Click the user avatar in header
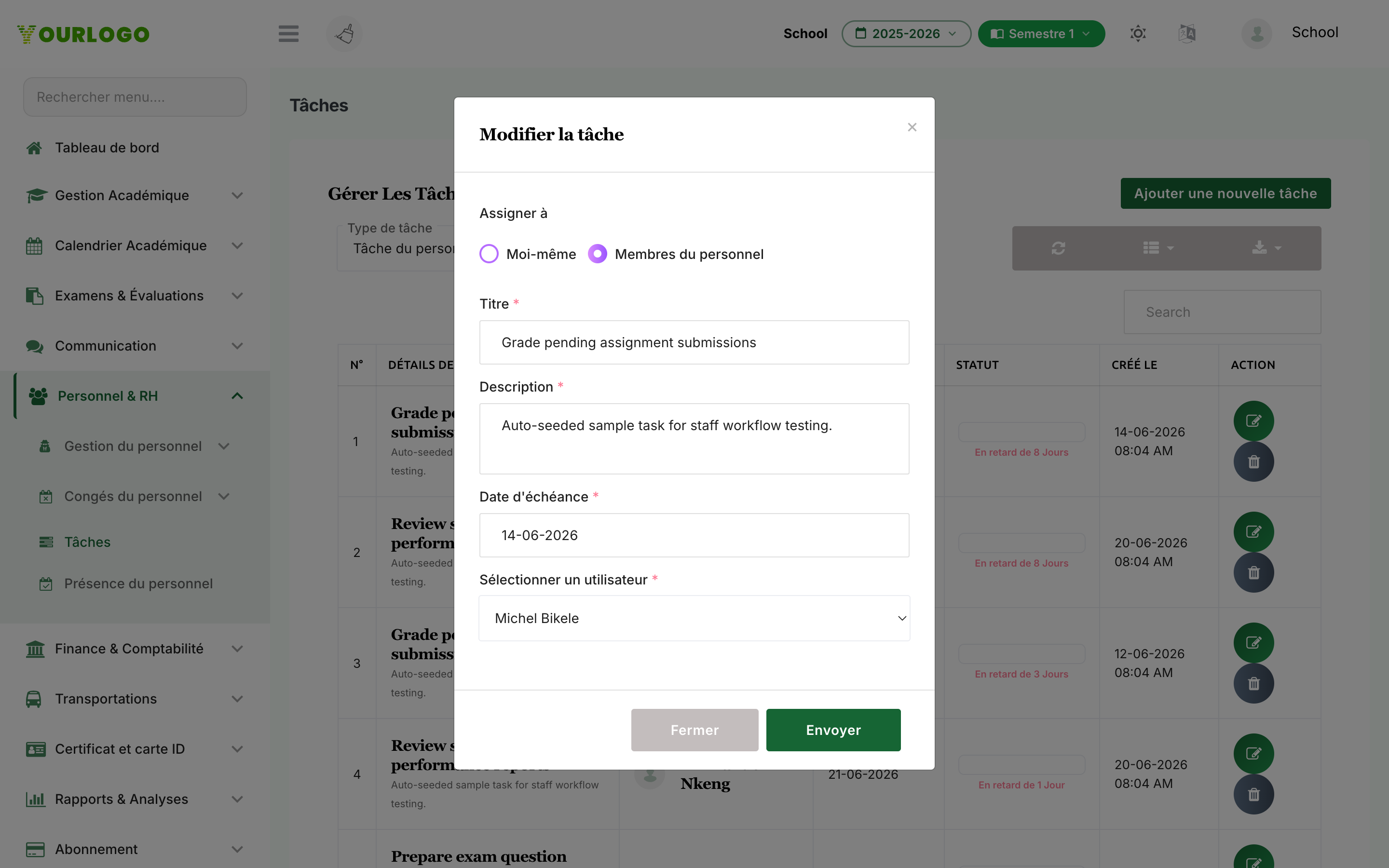The height and width of the screenshot is (868, 1389). point(1256,33)
